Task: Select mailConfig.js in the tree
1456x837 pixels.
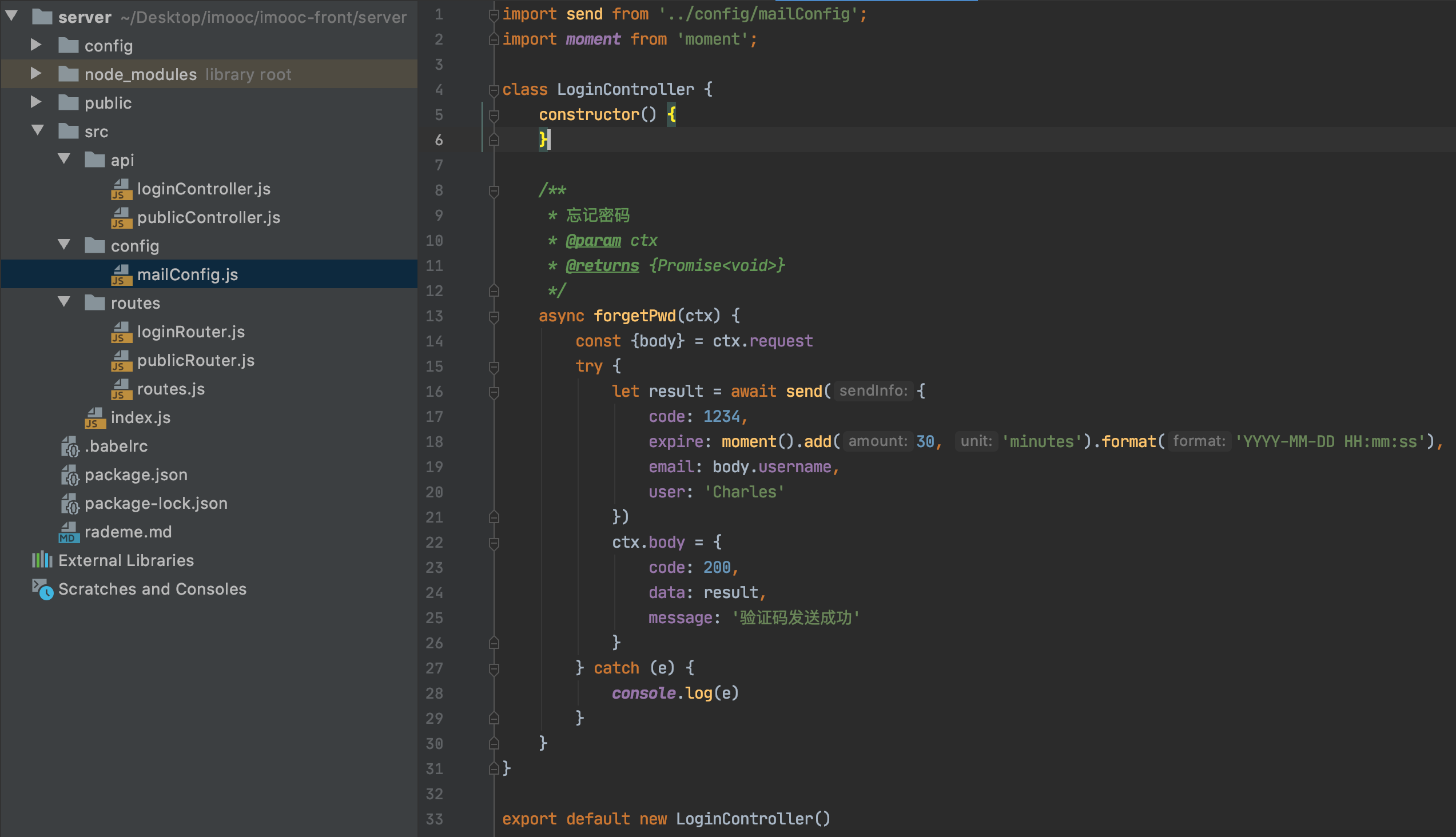Action: point(188,274)
